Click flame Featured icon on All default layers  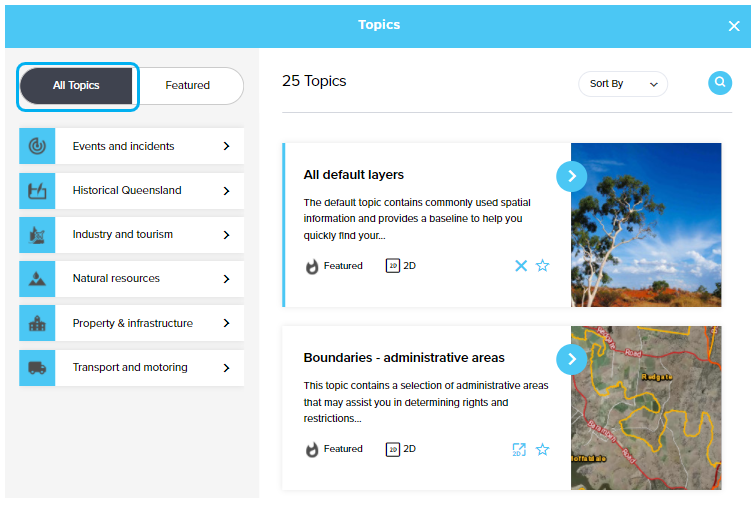click(312, 266)
